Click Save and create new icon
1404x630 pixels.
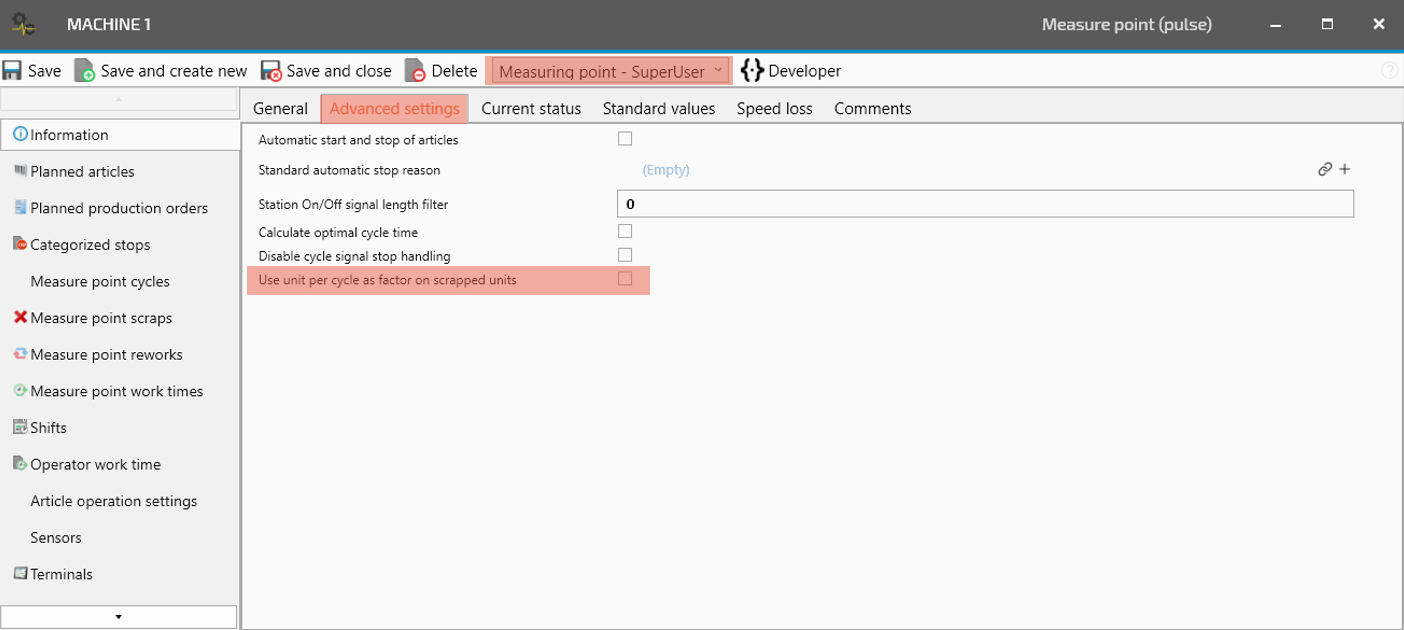[85, 71]
